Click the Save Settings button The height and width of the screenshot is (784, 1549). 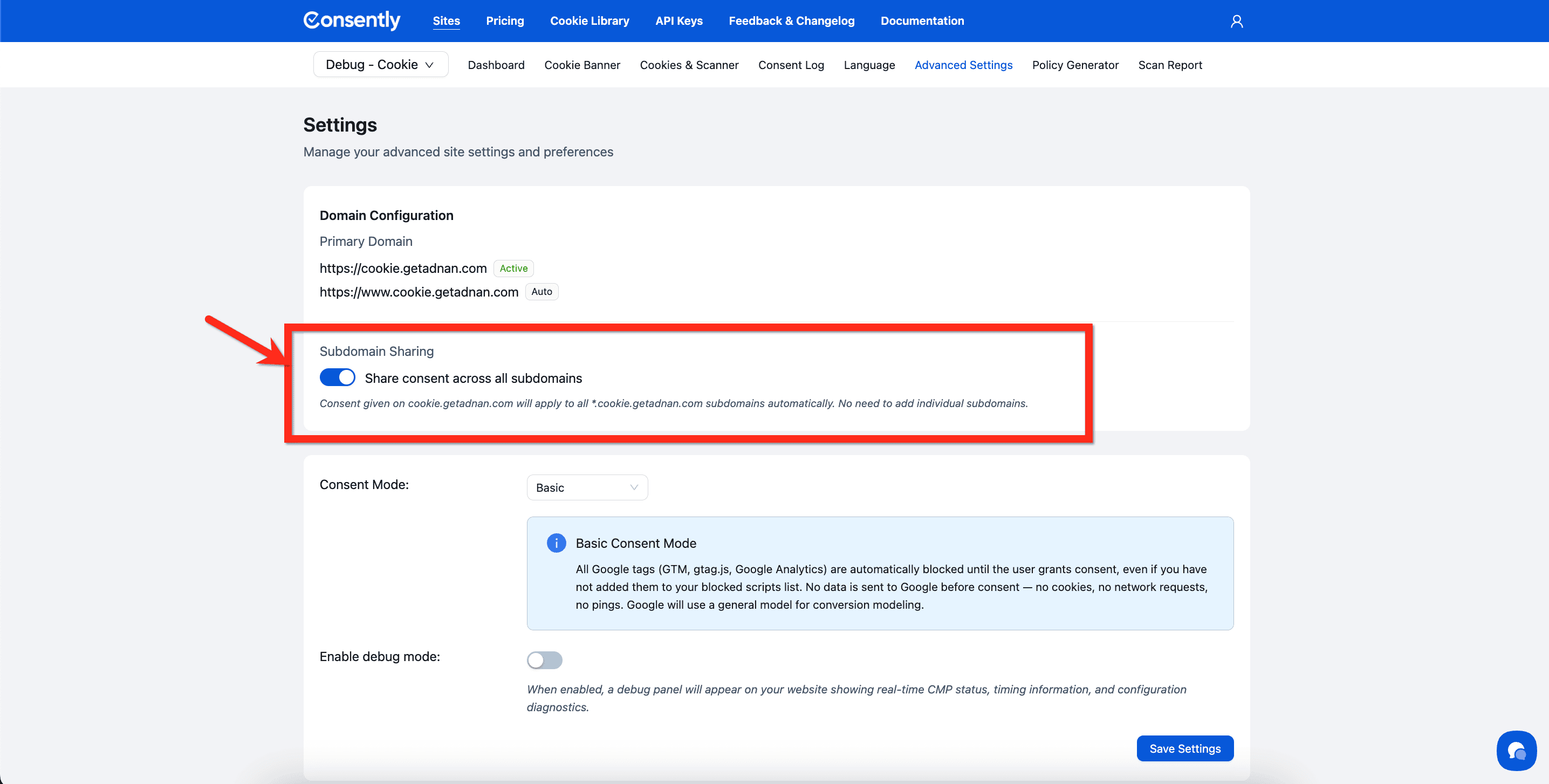1184,748
